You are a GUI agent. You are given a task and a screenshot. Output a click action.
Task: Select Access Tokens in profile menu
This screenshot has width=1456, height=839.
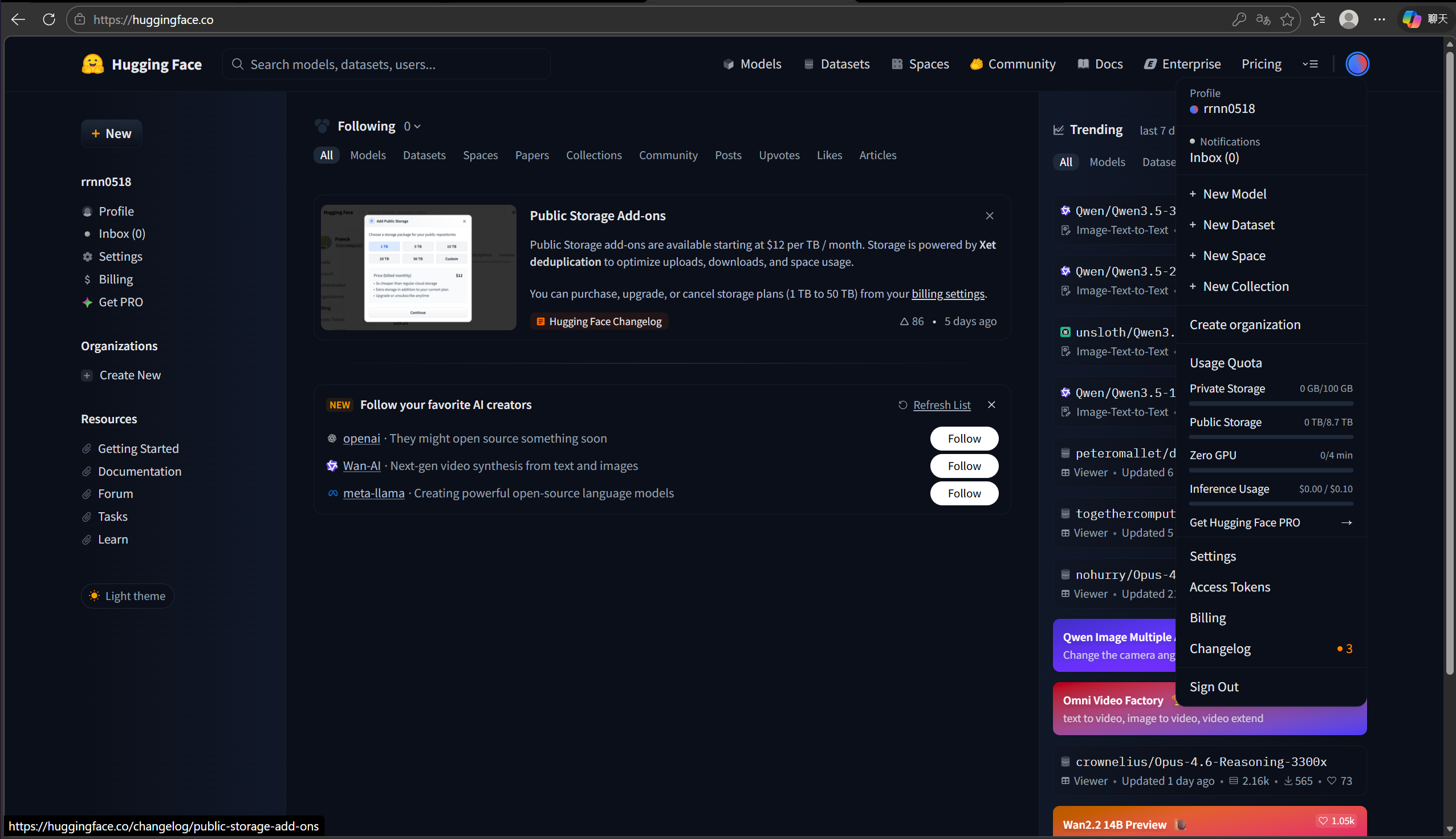click(1230, 586)
